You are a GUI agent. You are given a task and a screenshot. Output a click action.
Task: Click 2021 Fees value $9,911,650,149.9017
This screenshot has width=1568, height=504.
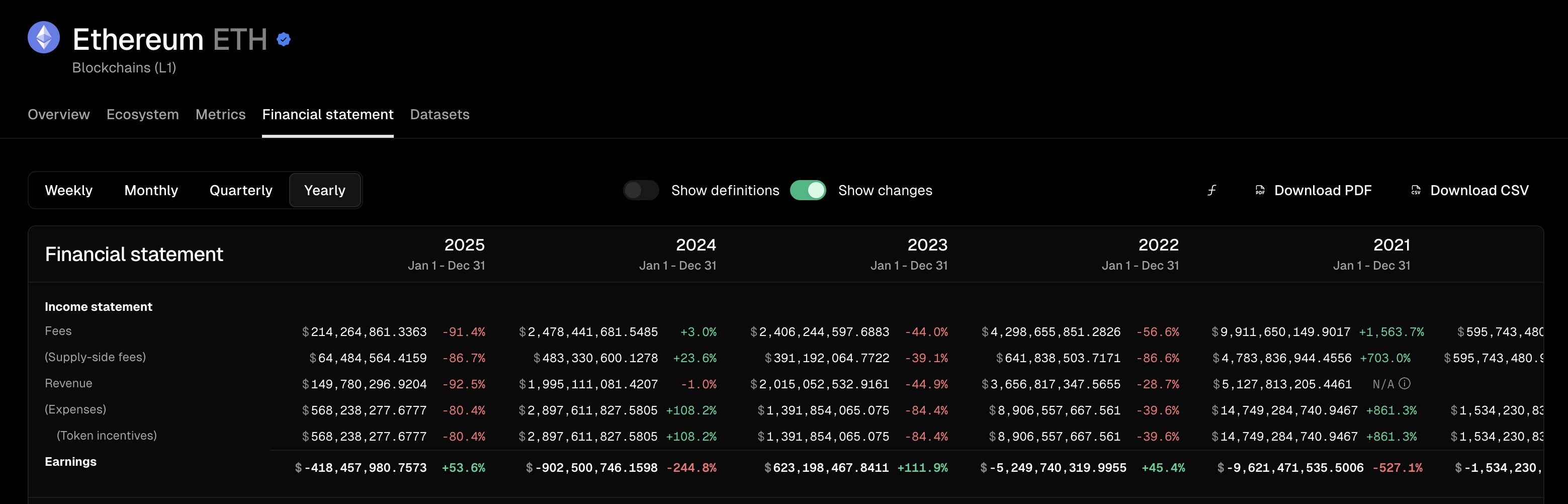tap(1281, 332)
